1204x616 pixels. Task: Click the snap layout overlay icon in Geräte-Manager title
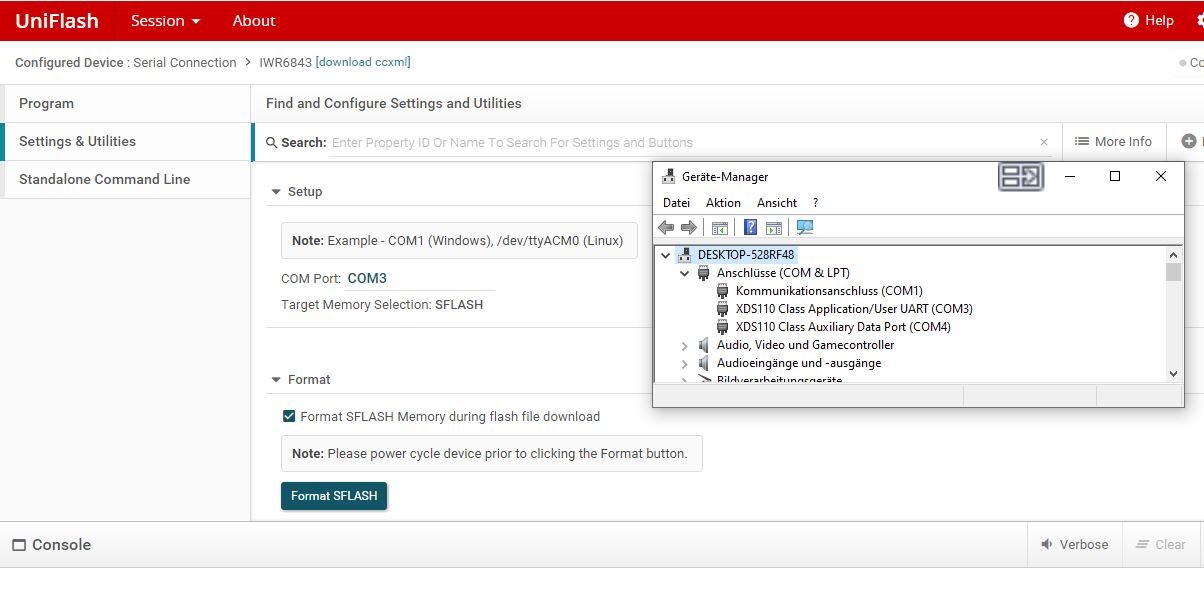(1021, 177)
